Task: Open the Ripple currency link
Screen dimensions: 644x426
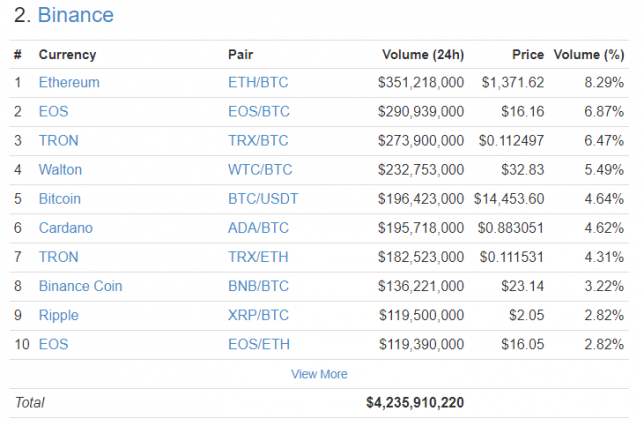Action: [x=58, y=315]
